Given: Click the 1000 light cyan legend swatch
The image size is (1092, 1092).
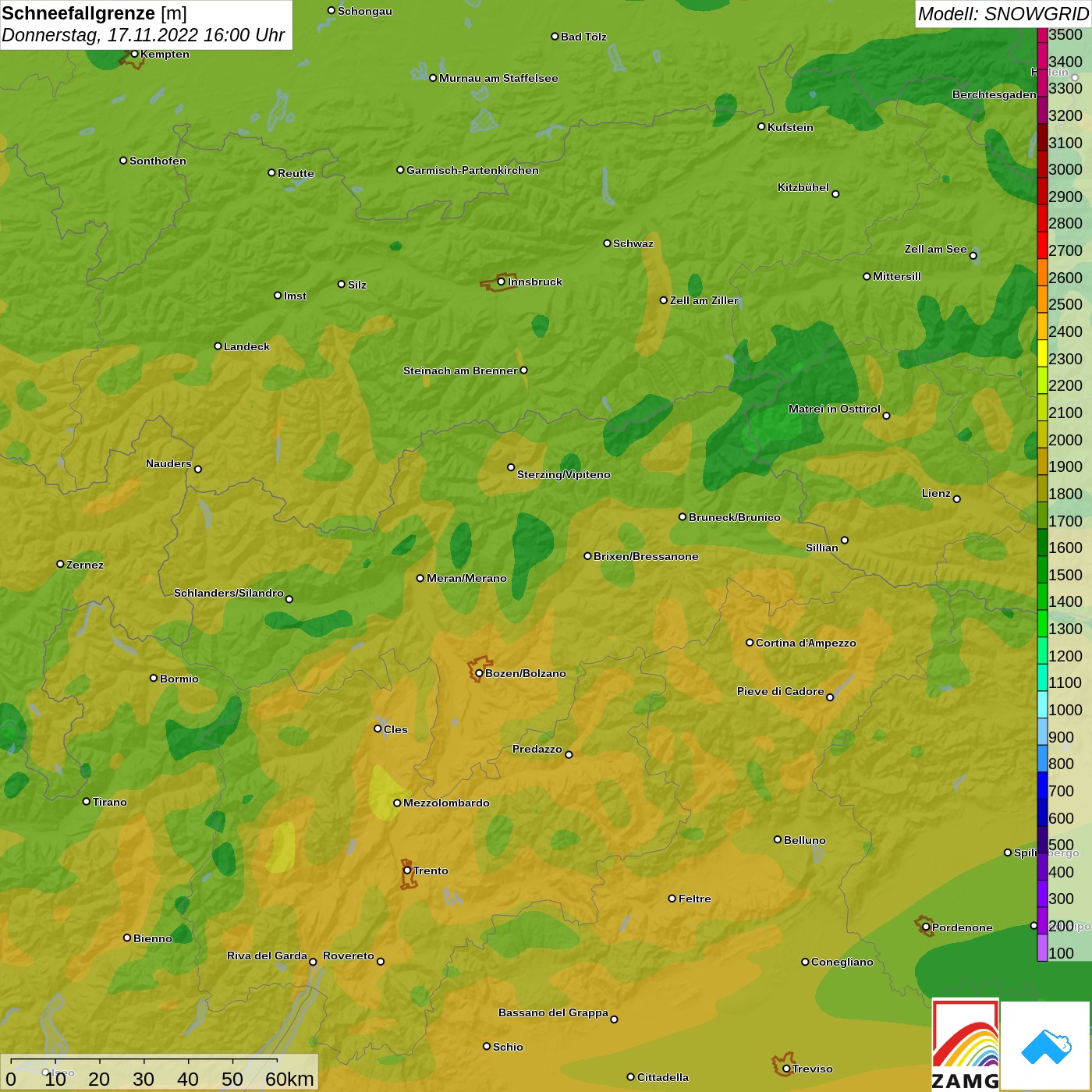Looking at the screenshot, I should click(1042, 704).
